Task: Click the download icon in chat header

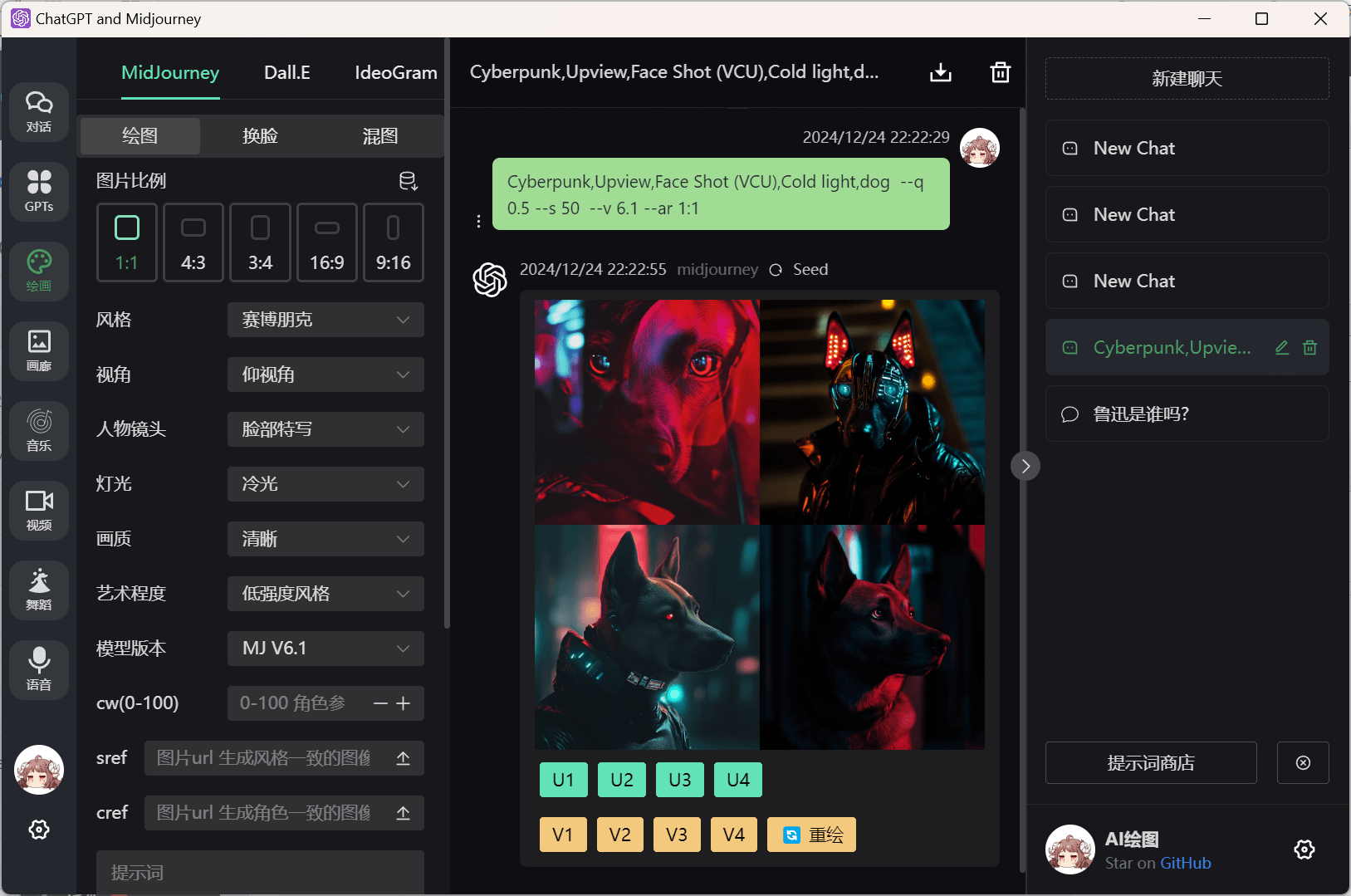Action: [940, 73]
